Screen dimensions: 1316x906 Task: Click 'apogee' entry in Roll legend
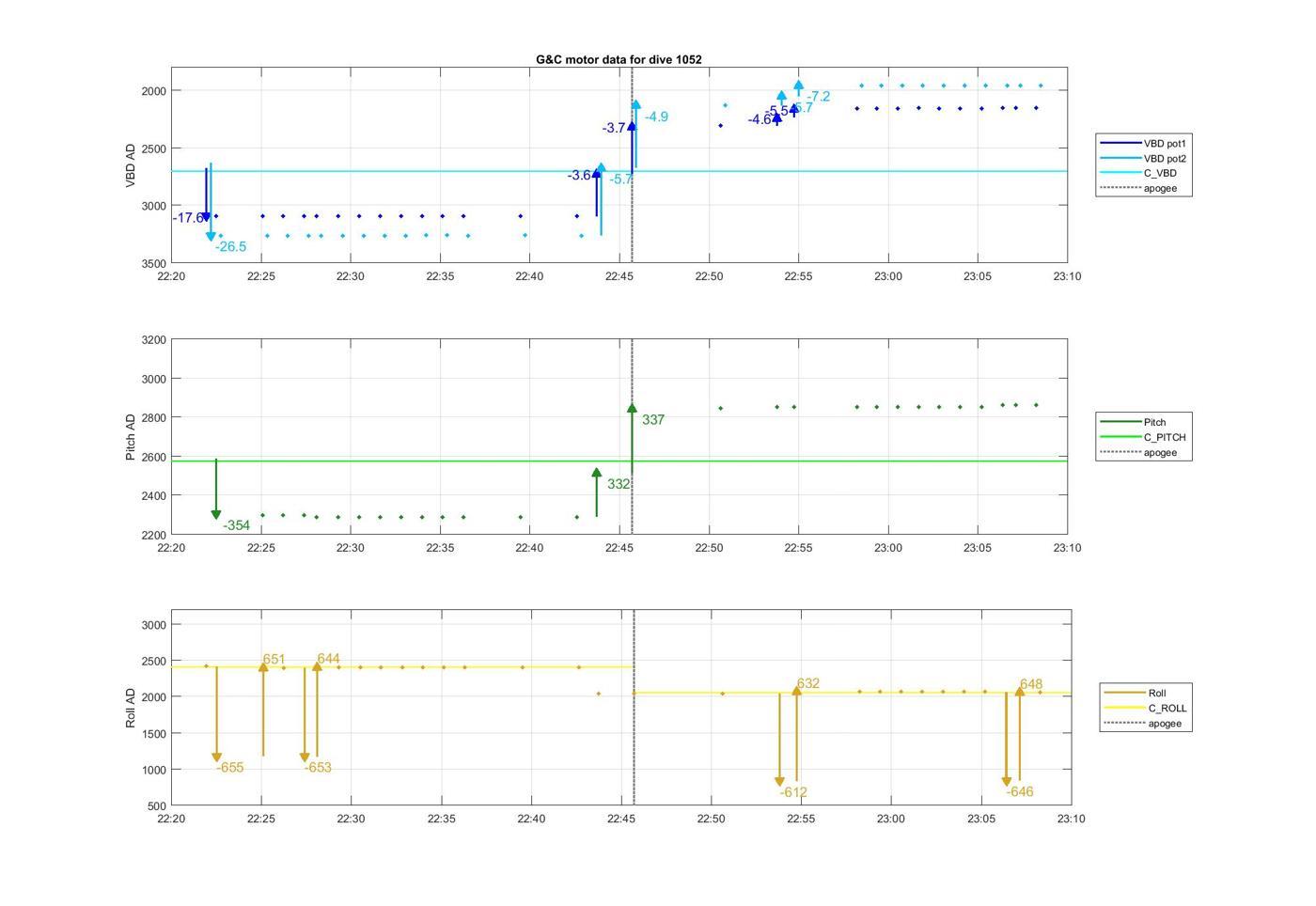click(1142, 724)
